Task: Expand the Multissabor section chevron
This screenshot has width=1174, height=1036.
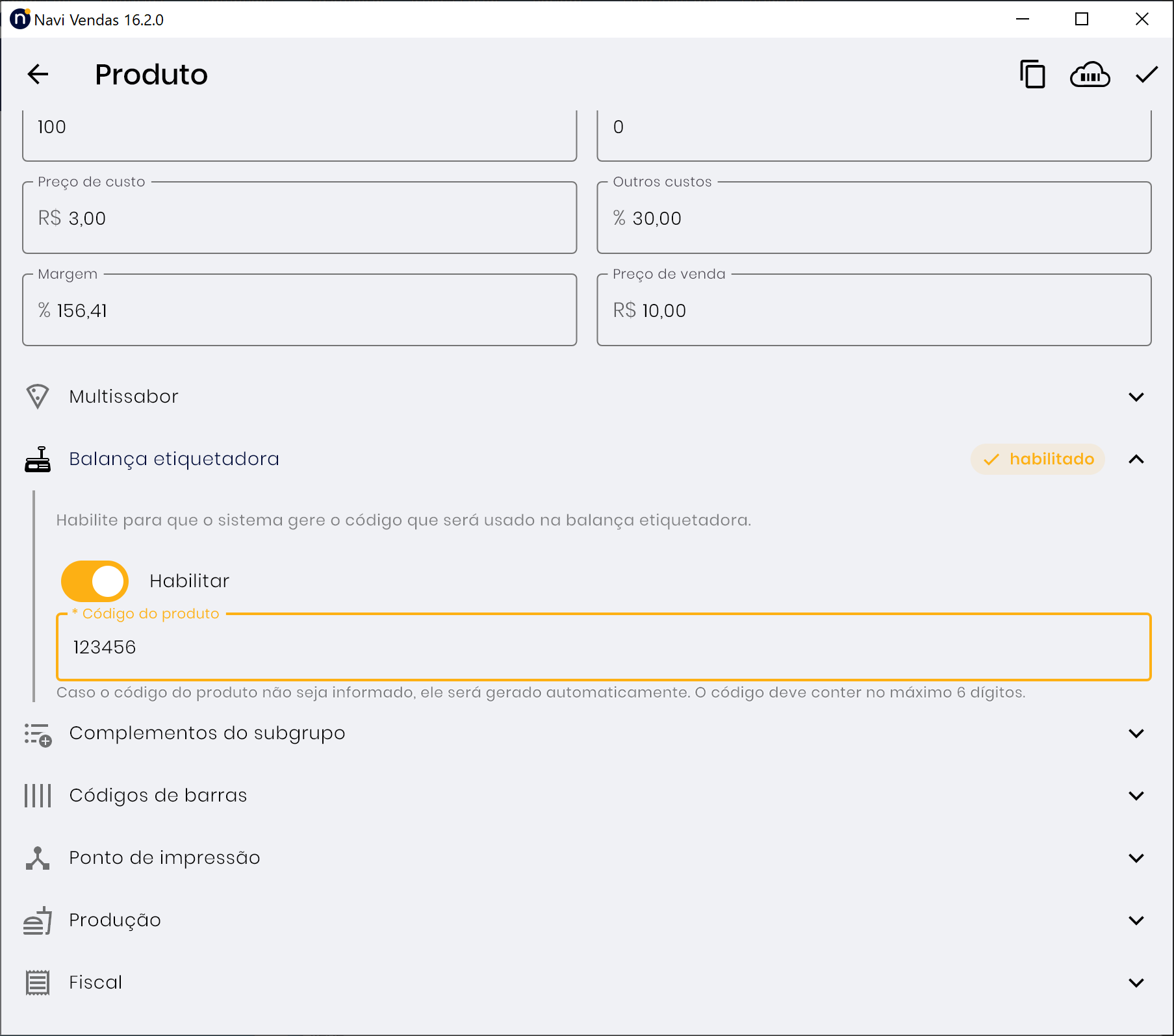Action: [1136, 397]
